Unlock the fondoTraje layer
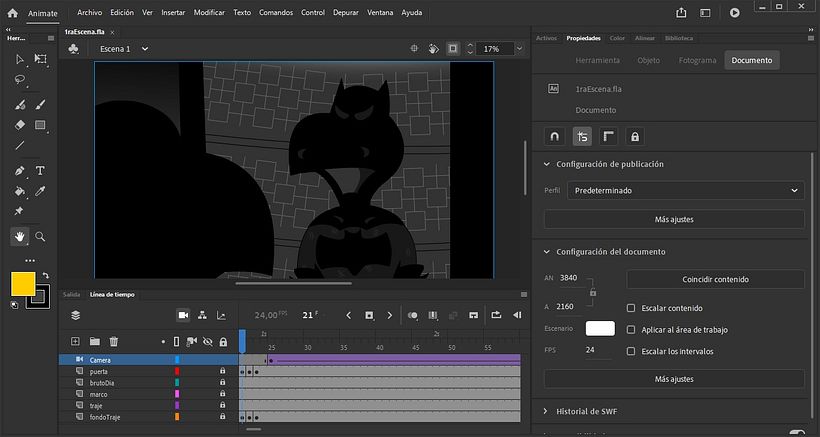The image size is (820, 437). [x=222, y=417]
